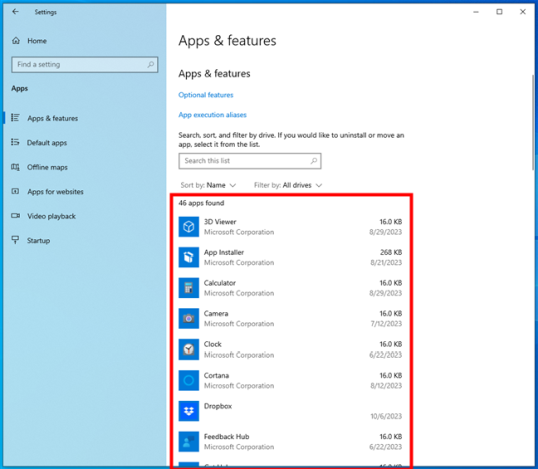Select the Cortana app name
The width and height of the screenshot is (538, 469).
(216, 375)
